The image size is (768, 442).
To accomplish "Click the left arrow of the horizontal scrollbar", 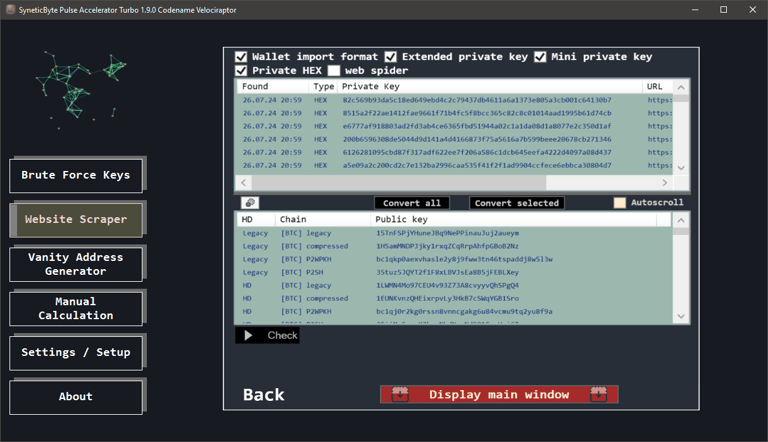I will 243,182.
